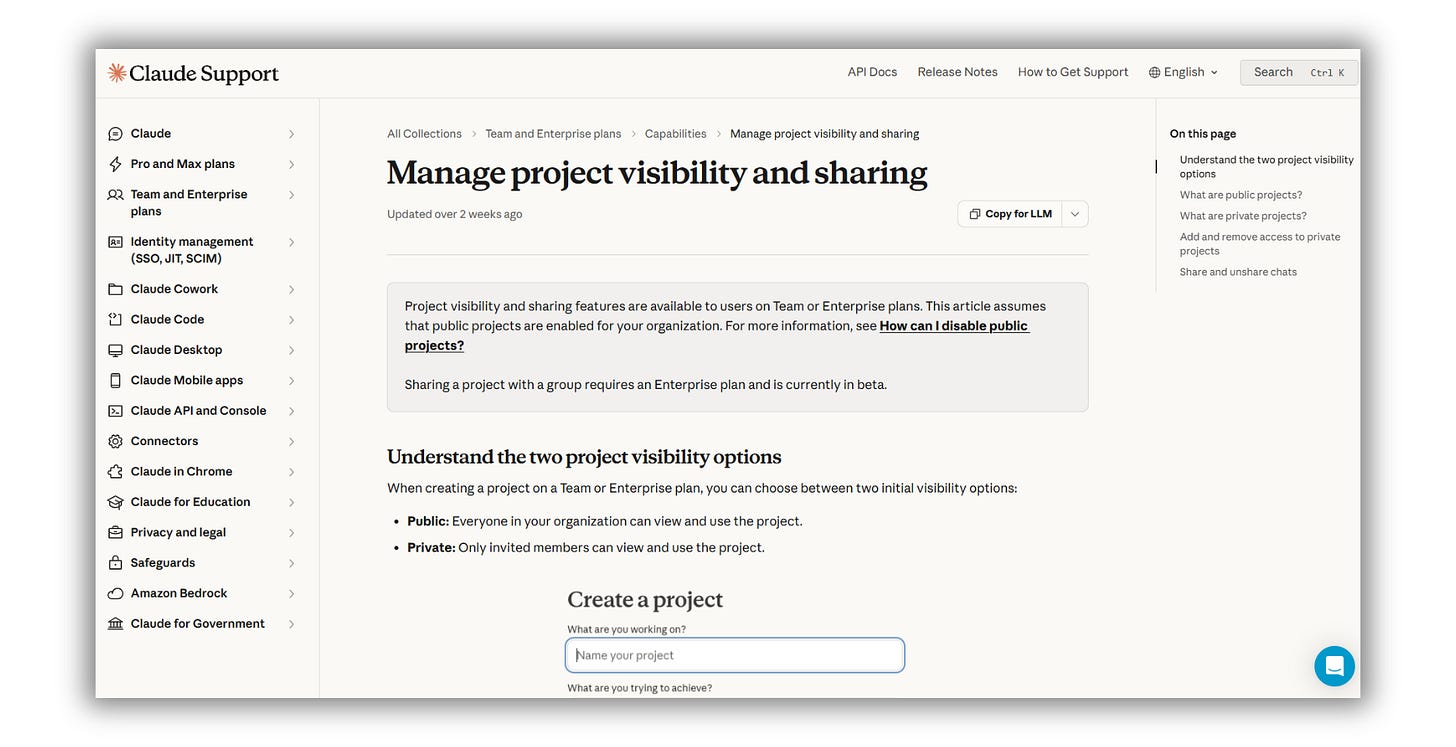Image resolution: width=1456 pixels, height=747 pixels.
Task: Expand the Claude Cowork chevron
Action: point(292,289)
